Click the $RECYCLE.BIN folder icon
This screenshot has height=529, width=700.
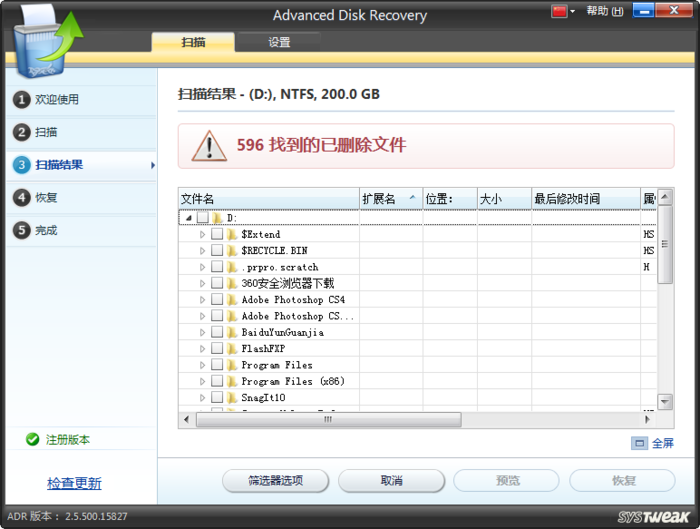pos(232,250)
